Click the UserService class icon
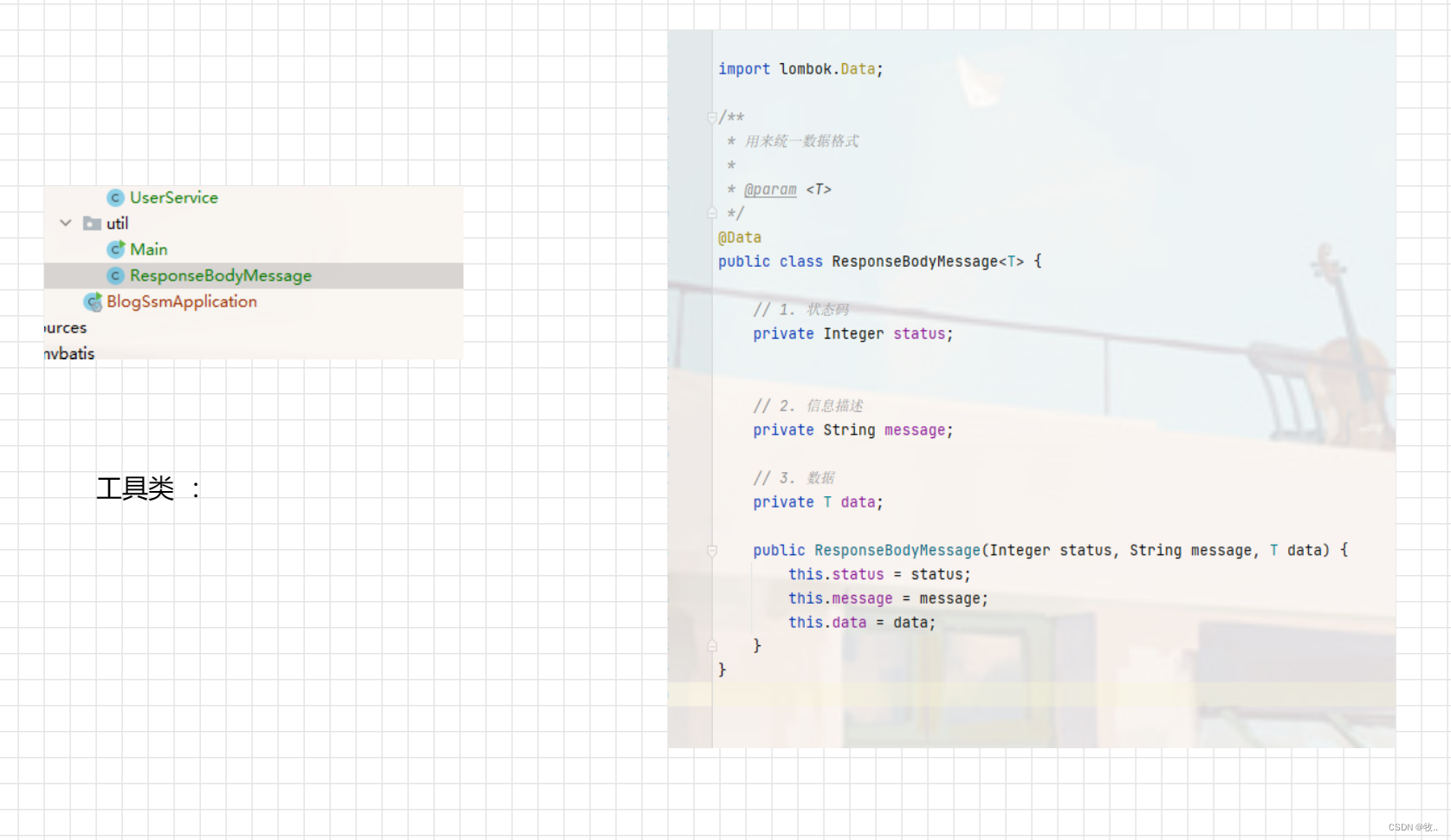The height and width of the screenshot is (840, 1451). pos(115,198)
